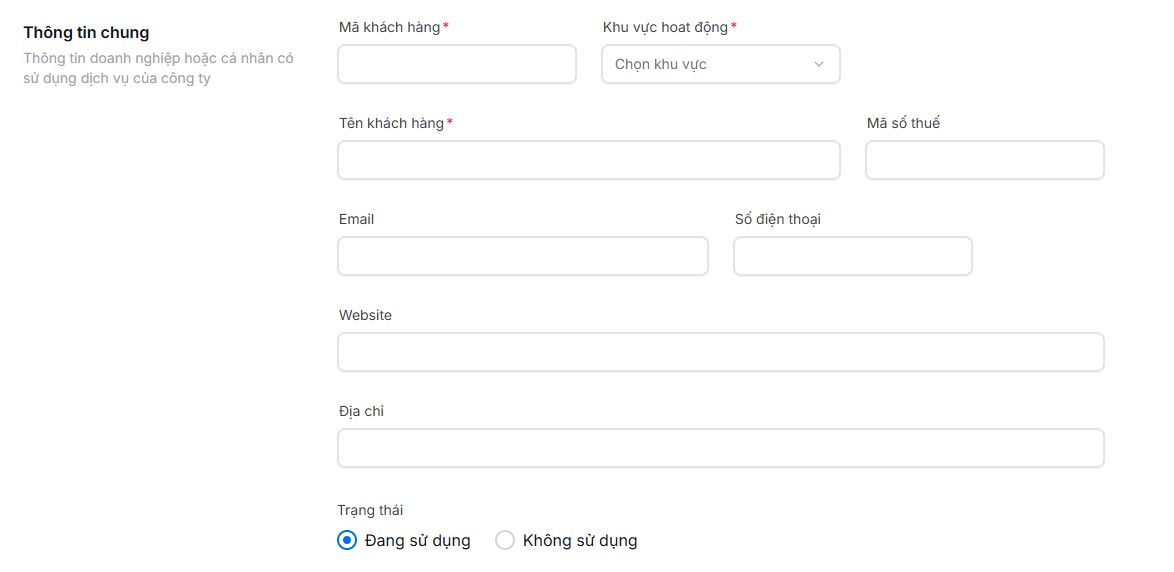This screenshot has height=572, width=1174.
Task: Focus the Website input field
Action: [x=720, y=352]
